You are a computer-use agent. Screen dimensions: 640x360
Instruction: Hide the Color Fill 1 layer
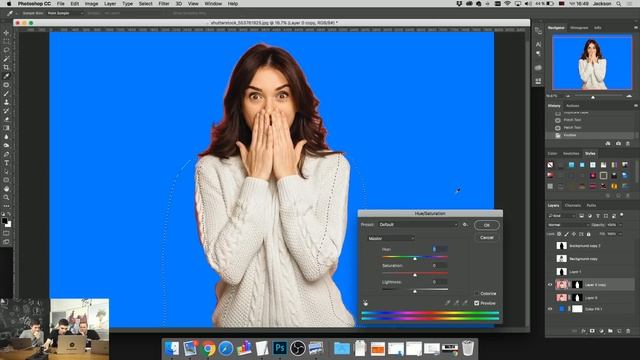550,309
